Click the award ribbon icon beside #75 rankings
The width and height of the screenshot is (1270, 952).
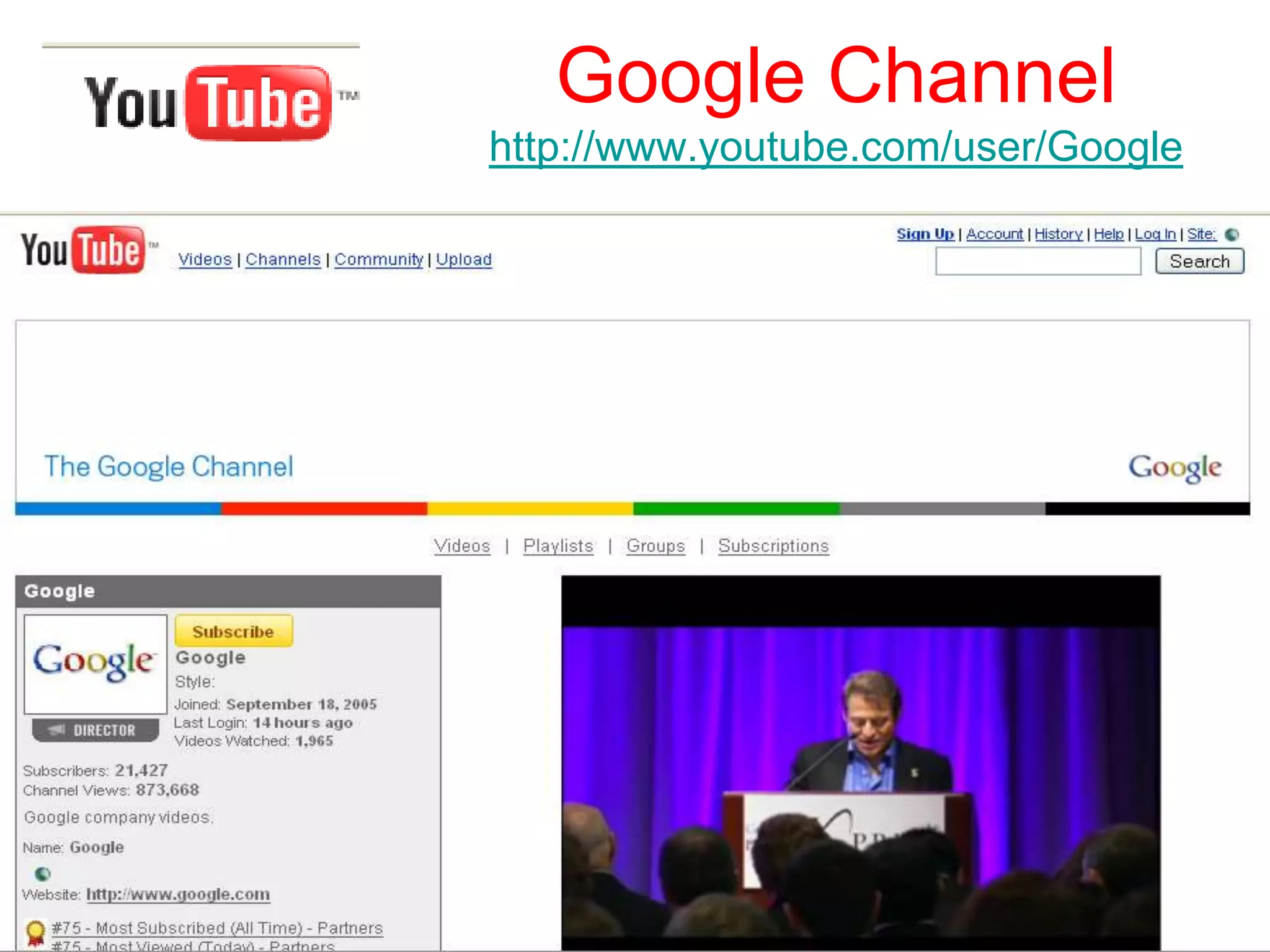[x=35, y=933]
